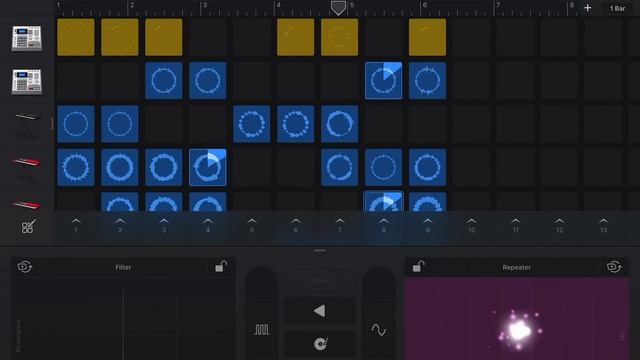
Task: Play the blue cell in column 4, second drum track
Action: point(208,80)
